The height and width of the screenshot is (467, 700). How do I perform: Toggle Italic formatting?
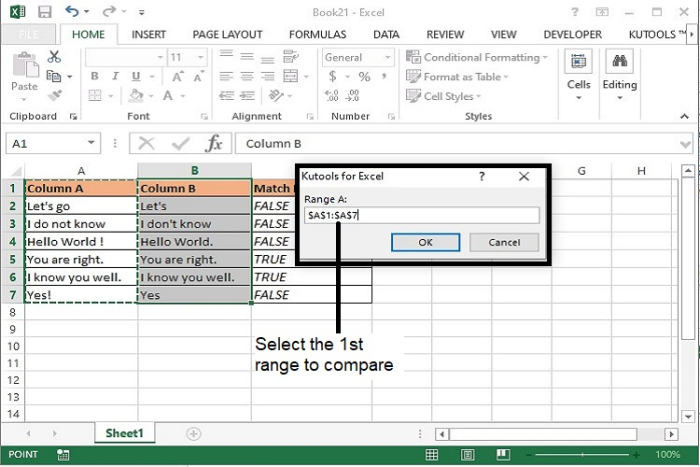(x=115, y=76)
